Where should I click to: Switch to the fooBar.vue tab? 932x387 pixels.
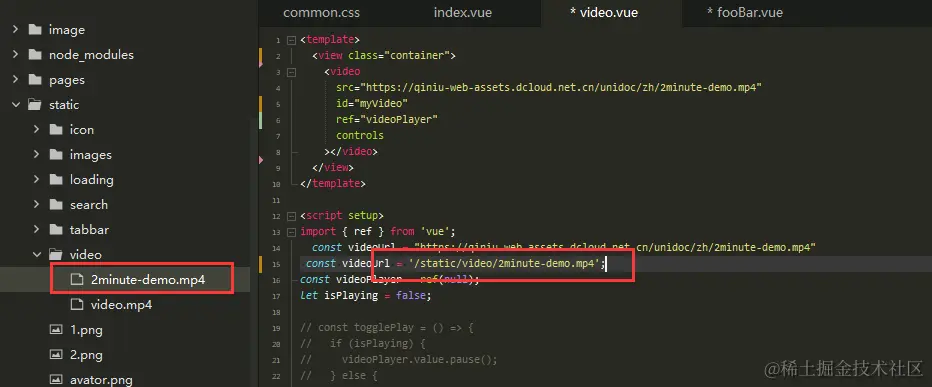745,12
